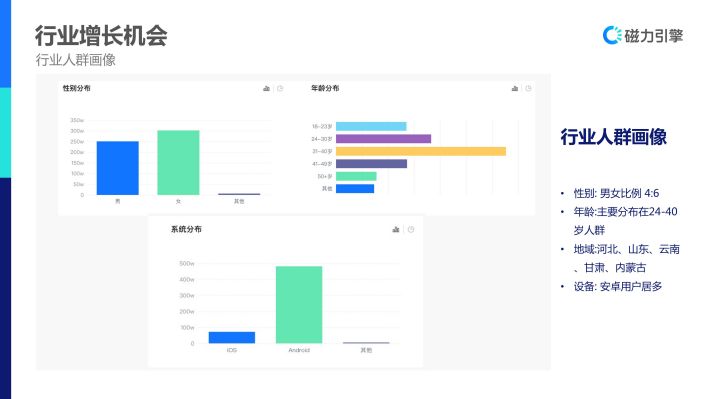Select the blue 男 bar in gender chart
The height and width of the screenshot is (399, 710).
(x=118, y=168)
